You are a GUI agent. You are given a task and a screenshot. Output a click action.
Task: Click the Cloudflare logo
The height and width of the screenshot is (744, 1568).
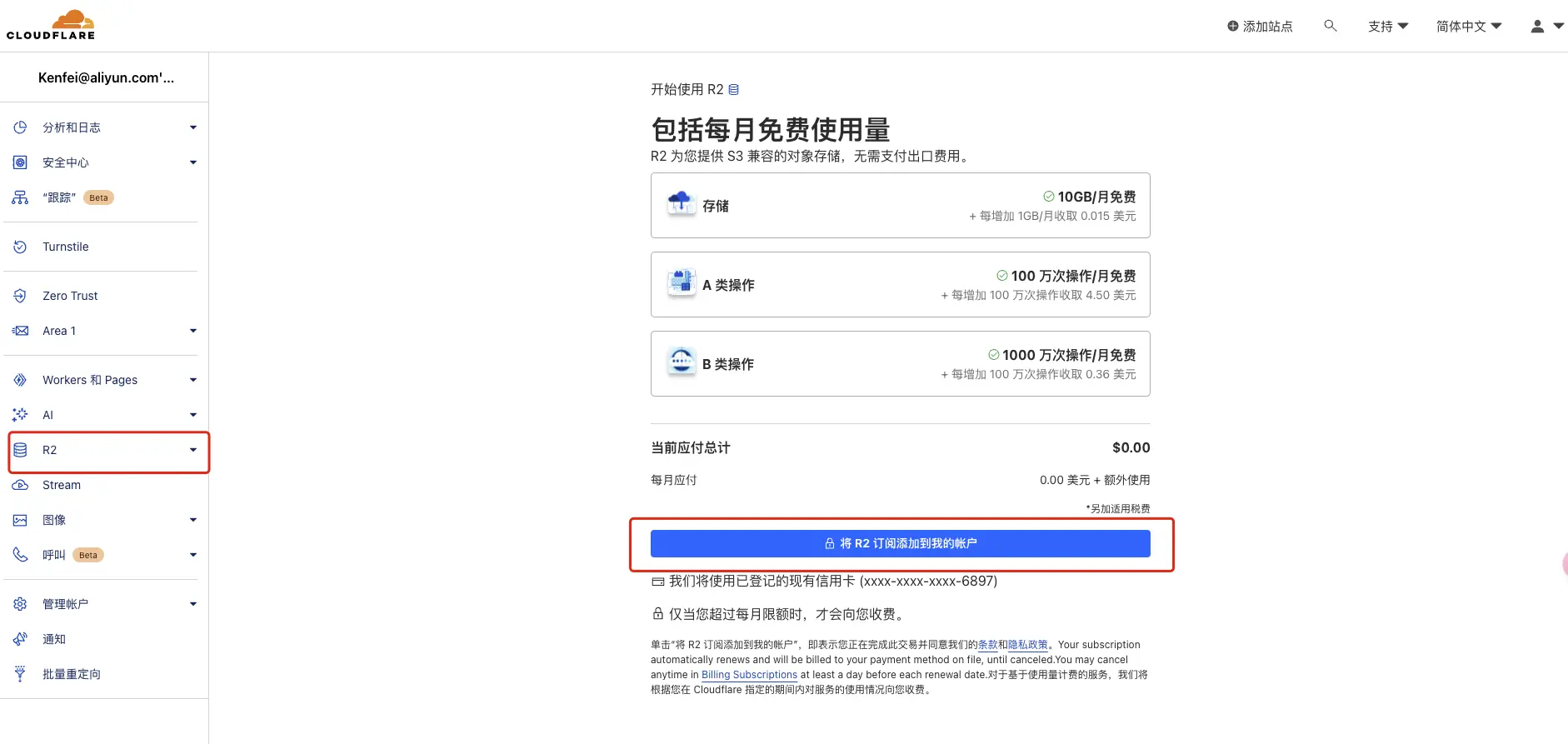[x=51, y=25]
